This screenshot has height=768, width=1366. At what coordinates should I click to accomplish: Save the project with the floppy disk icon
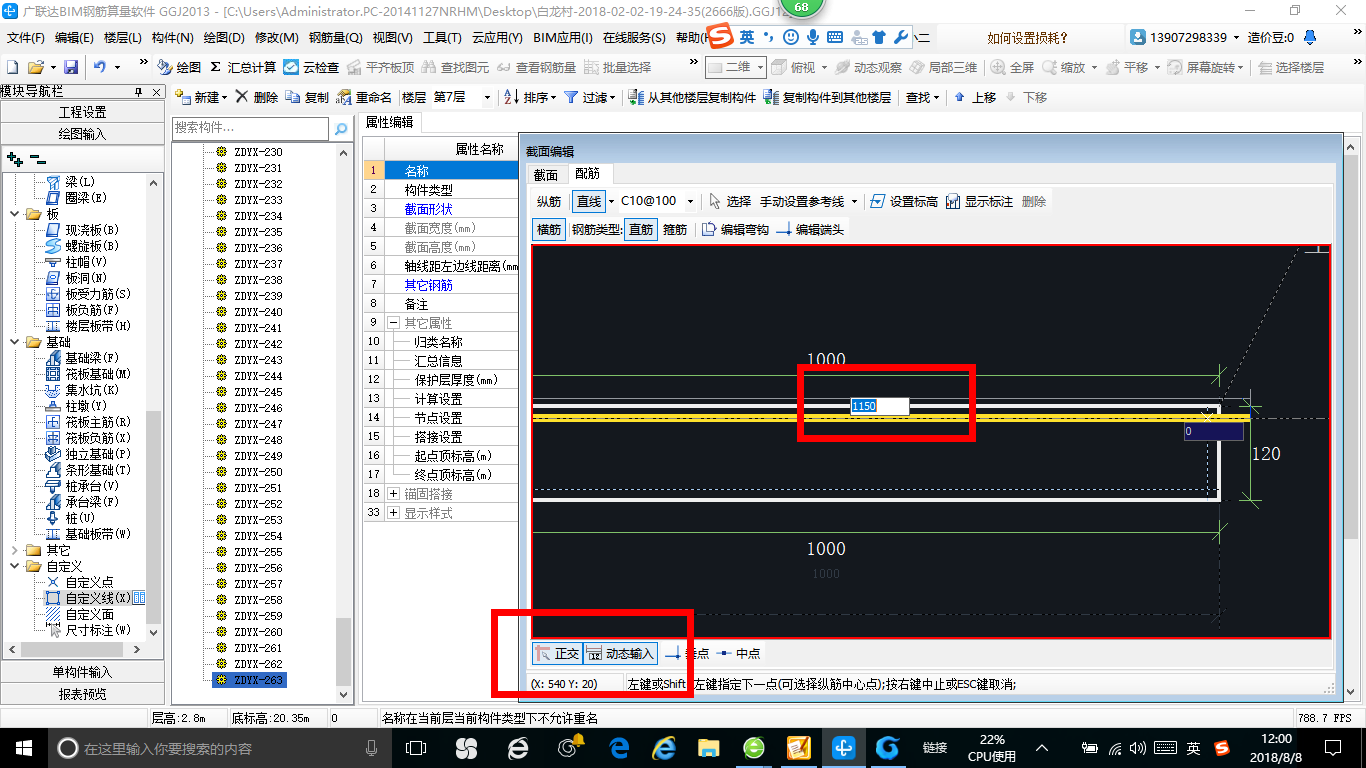pos(71,67)
